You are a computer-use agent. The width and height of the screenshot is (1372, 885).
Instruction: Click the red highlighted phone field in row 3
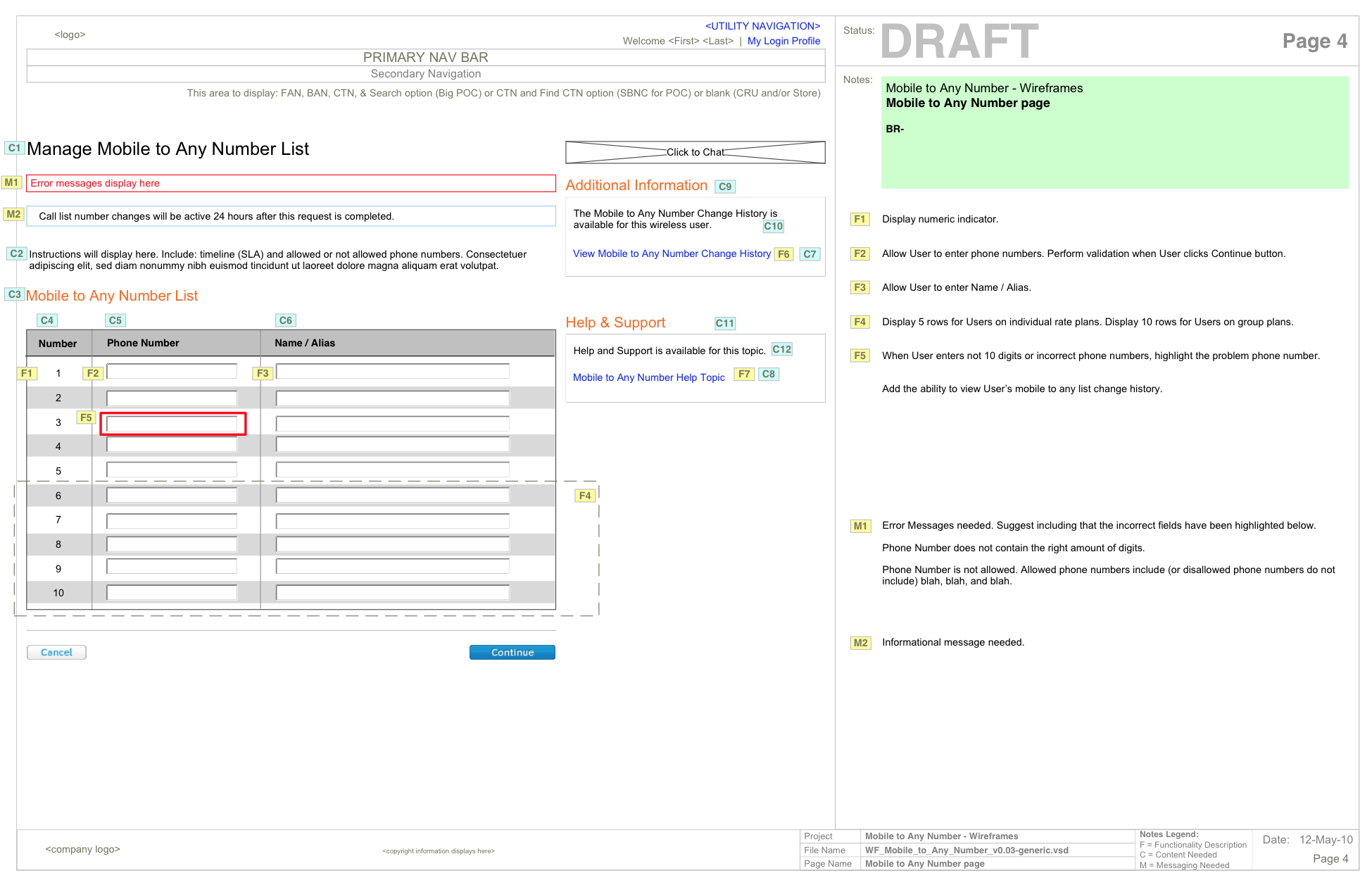[172, 424]
